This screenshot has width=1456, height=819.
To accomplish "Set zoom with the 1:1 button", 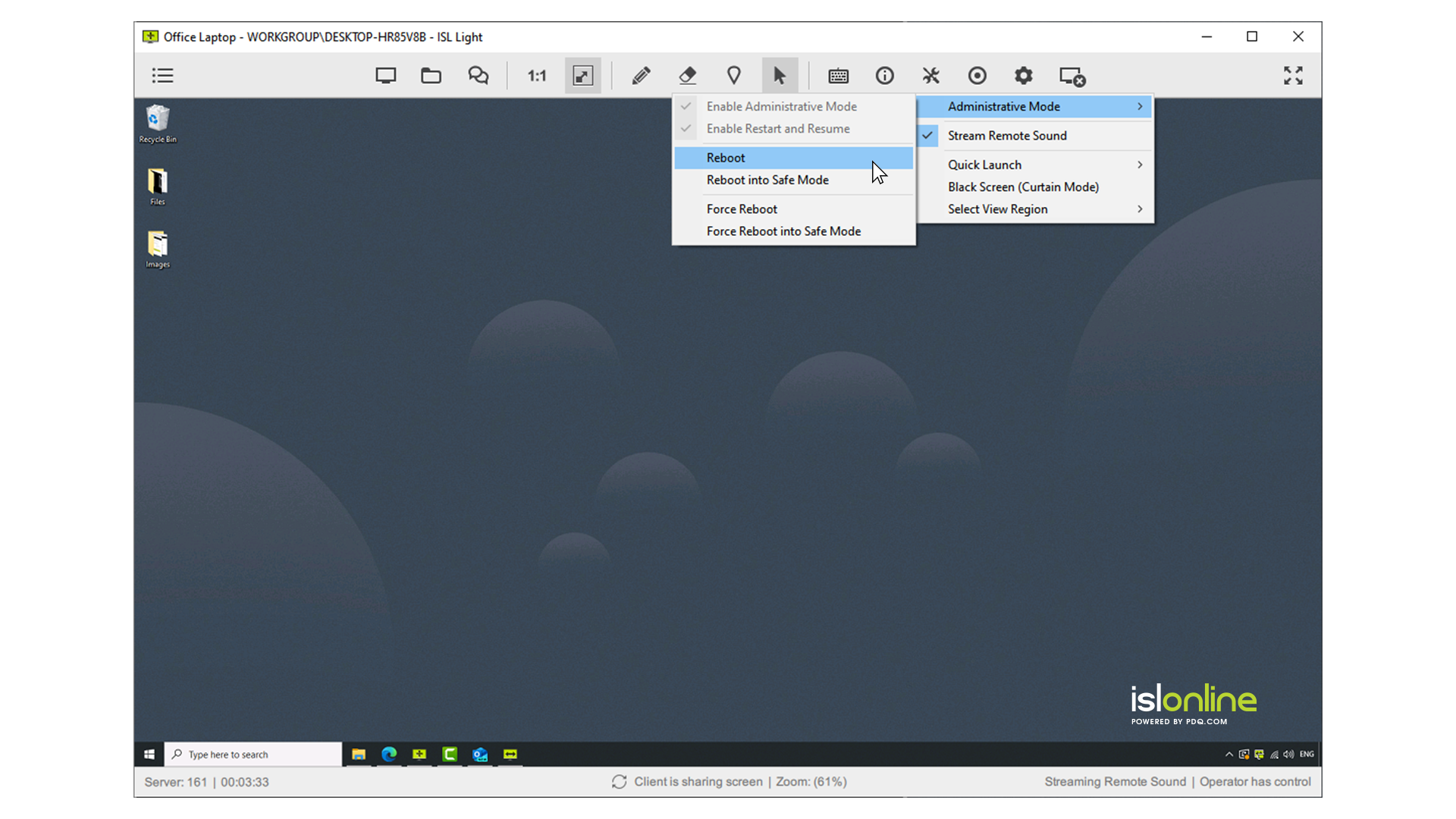I will pyautogui.click(x=536, y=76).
